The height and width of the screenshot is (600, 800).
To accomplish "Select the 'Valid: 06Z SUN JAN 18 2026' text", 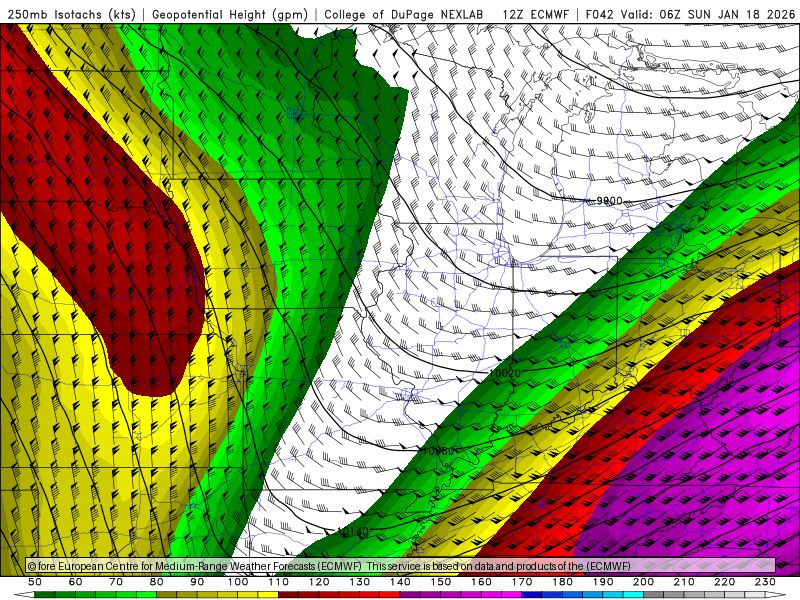I will pos(708,15).
